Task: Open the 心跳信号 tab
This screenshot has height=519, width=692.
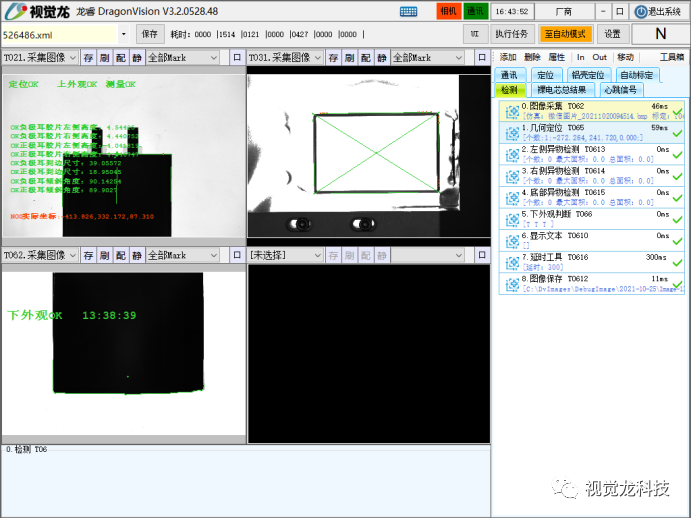Action: [619, 90]
